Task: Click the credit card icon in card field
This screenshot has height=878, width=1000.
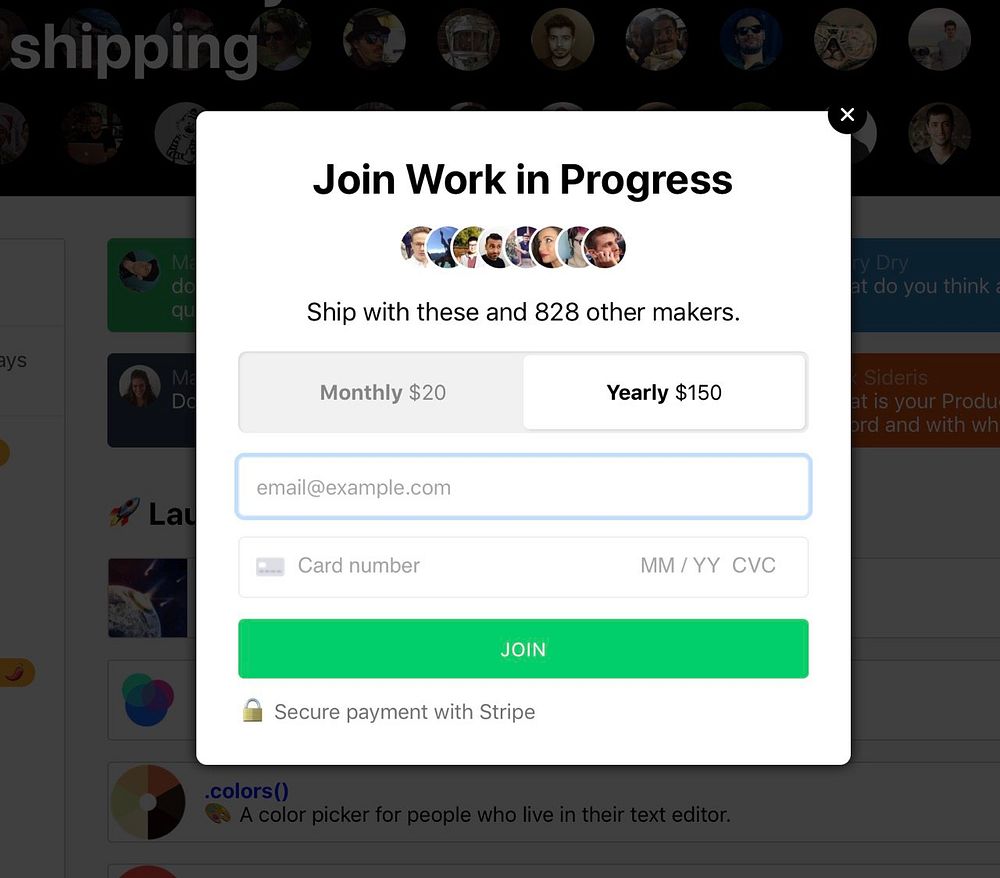Action: click(270, 566)
